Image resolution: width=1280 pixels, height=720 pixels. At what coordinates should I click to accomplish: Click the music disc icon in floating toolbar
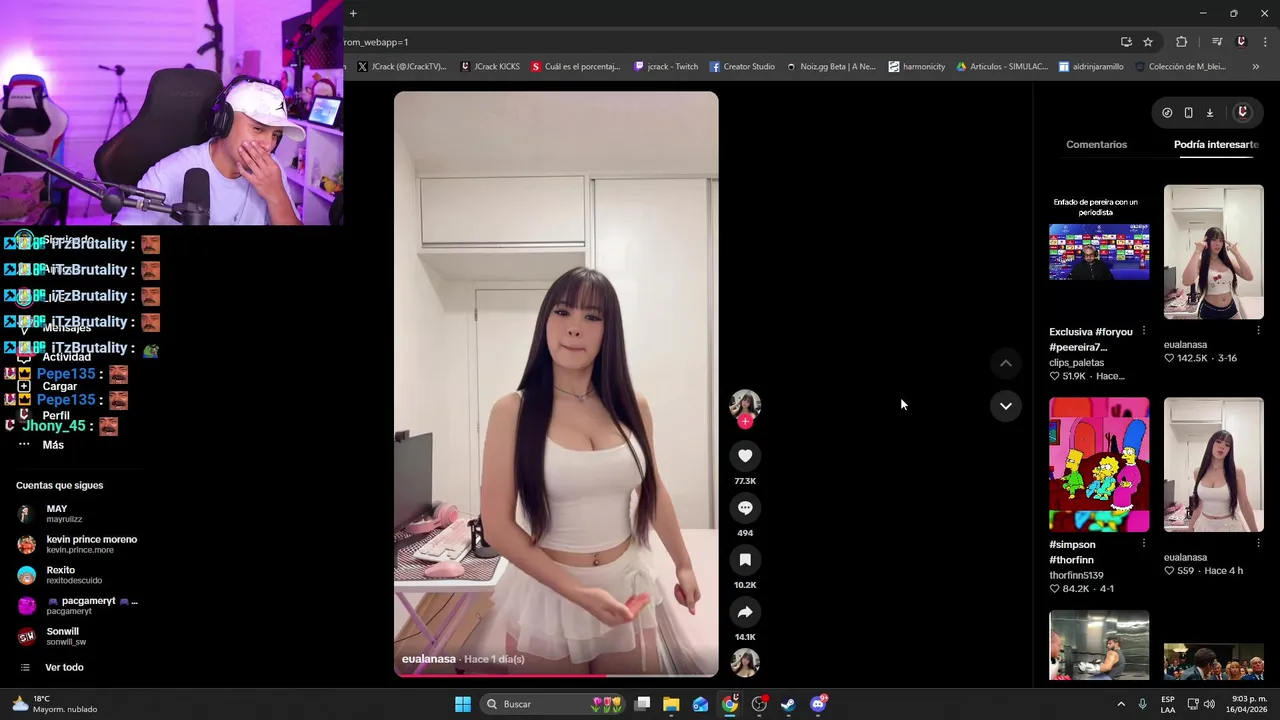coord(1167,113)
